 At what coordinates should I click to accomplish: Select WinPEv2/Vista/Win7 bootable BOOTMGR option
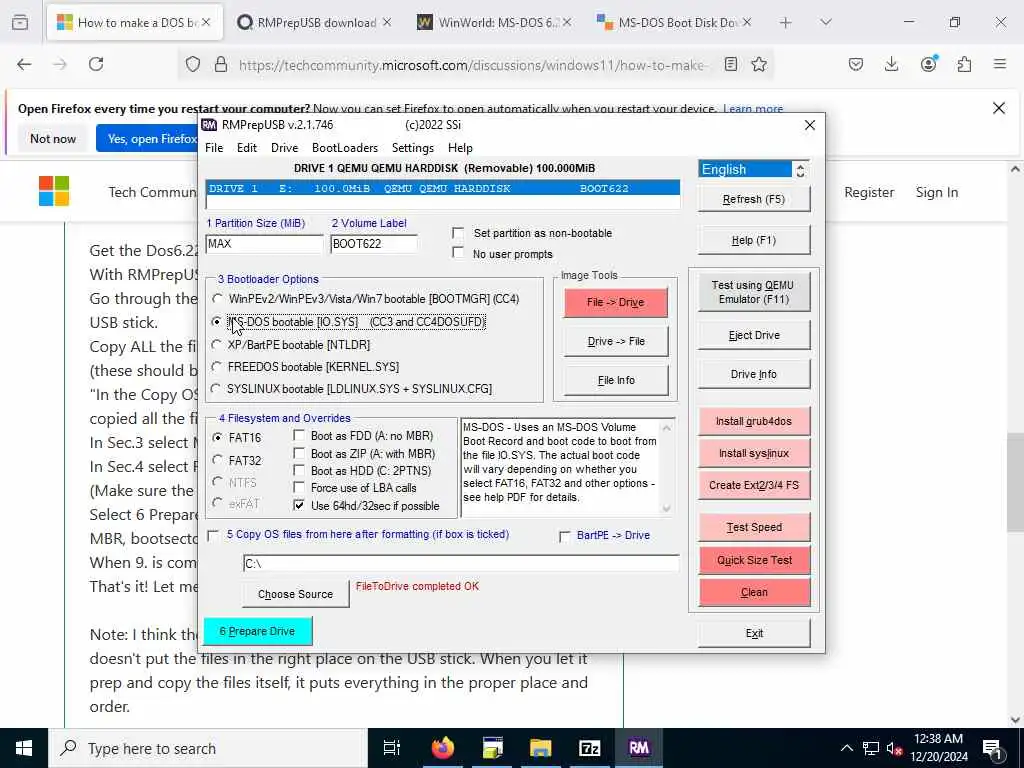pos(217,299)
